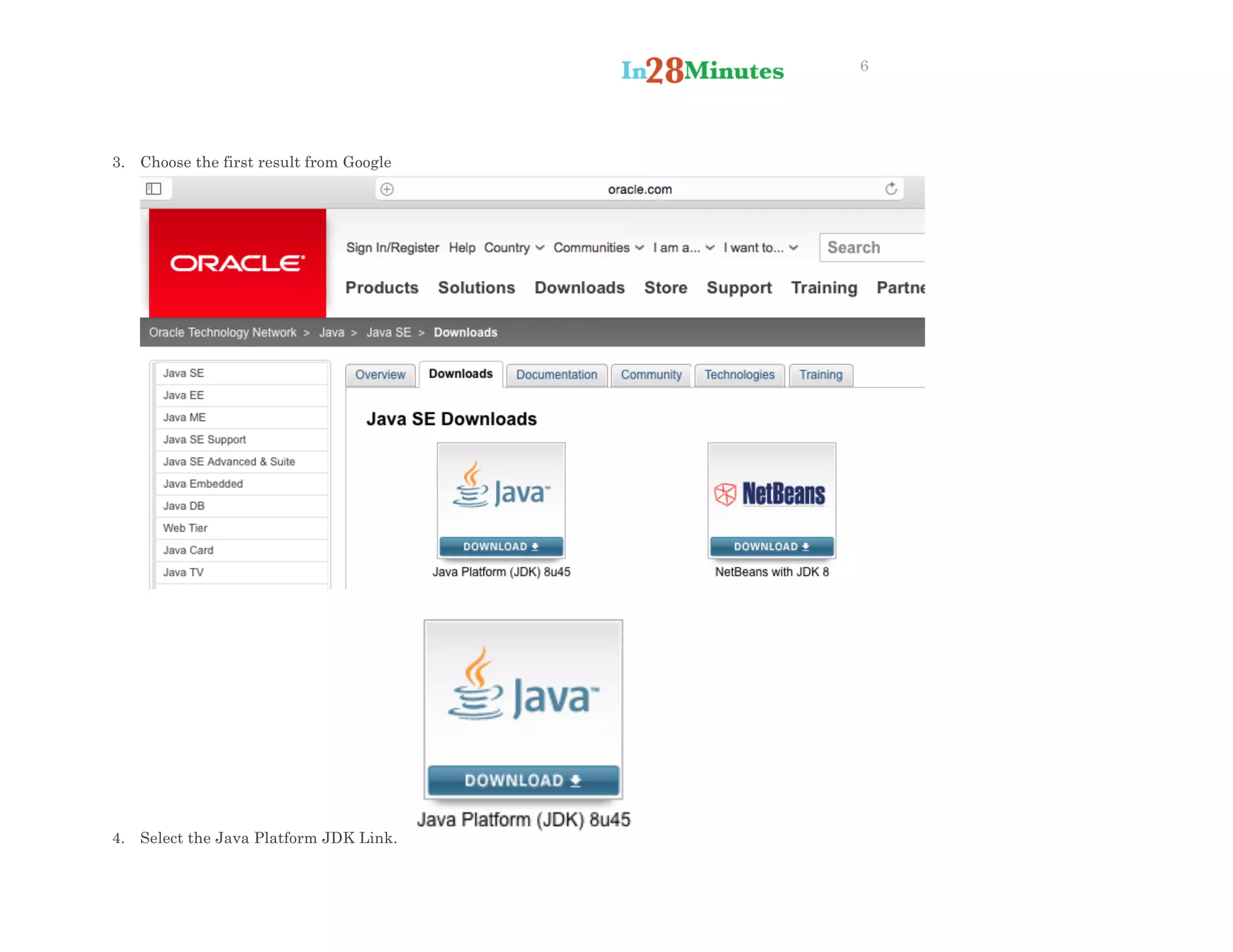This screenshot has height=952, width=1233.
Task: Click small 'Java Platform (JDK) 8u45' caption
Action: (x=501, y=572)
